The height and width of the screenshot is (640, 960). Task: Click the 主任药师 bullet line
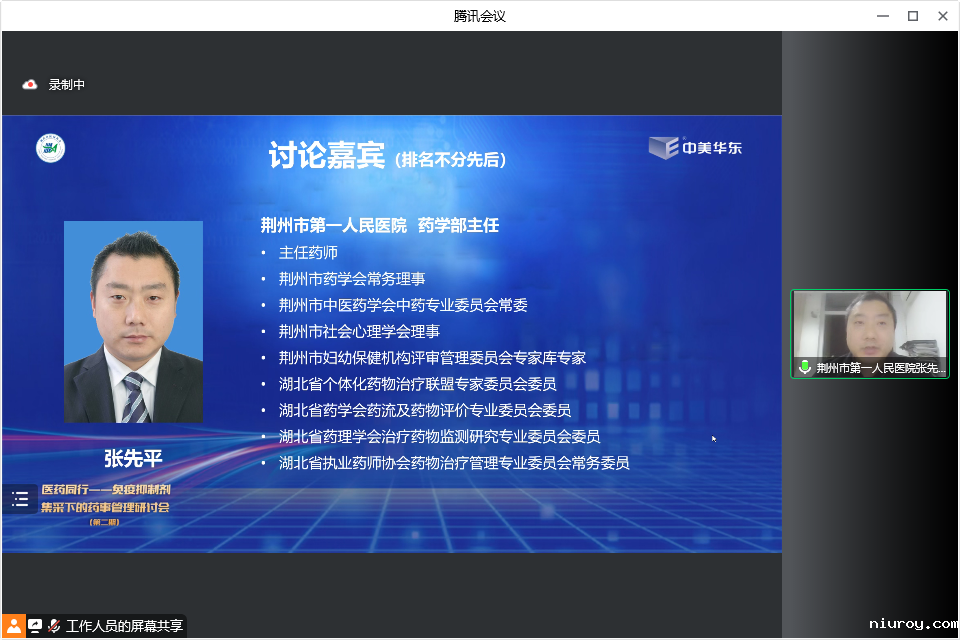(308, 253)
